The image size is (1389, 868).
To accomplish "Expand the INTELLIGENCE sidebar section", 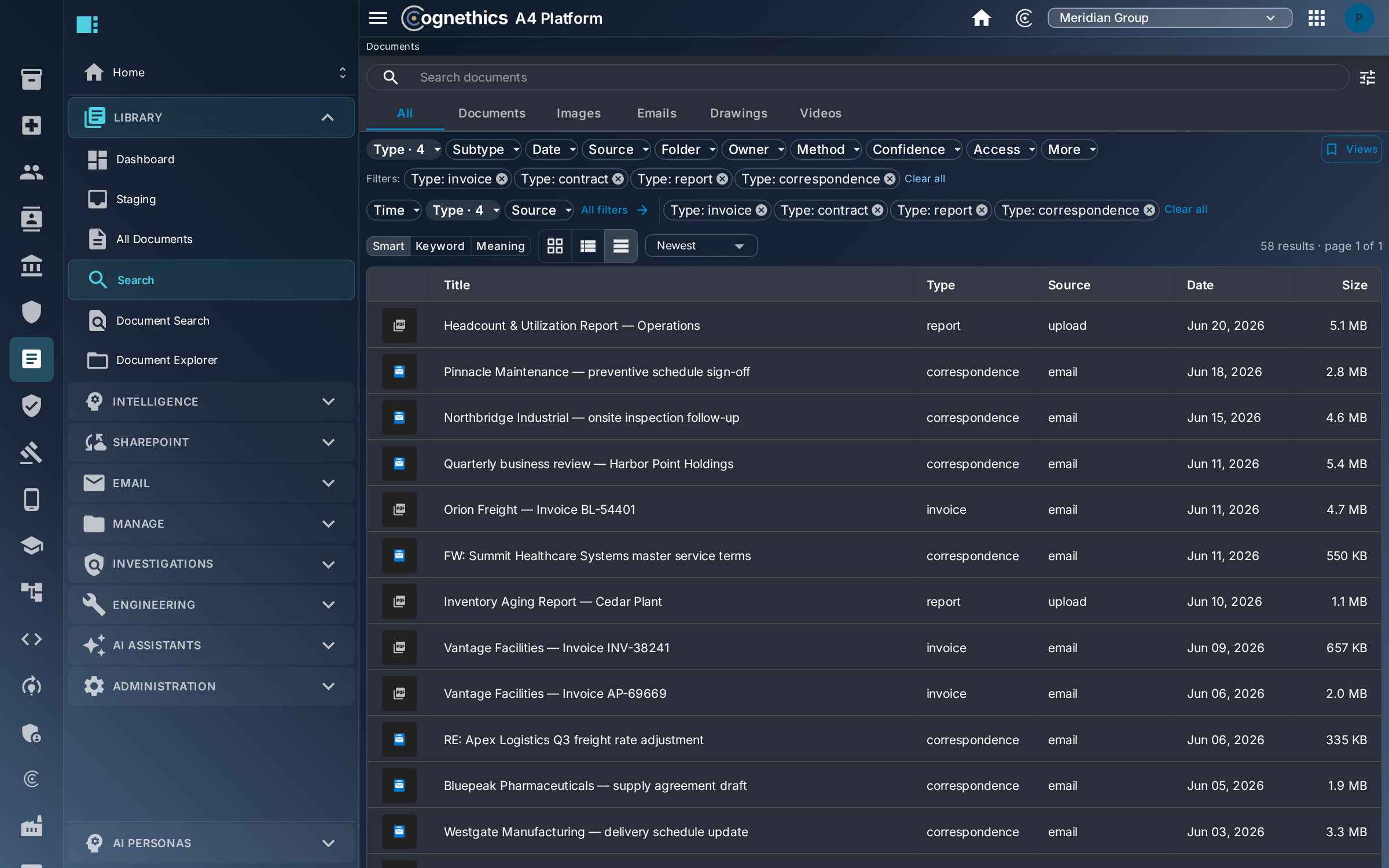I will (211, 402).
